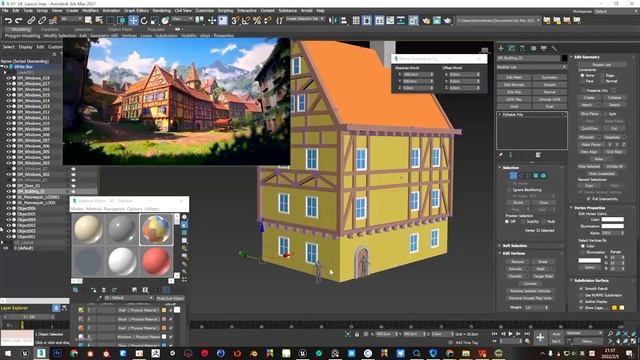640x360 pixels.
Task: Click the Hide Unselected button
Action: 602,173
